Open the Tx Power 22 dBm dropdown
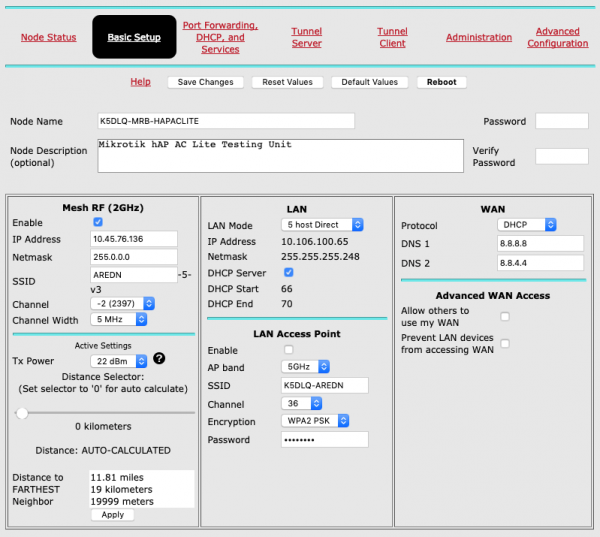This screenshot has height=537, width=600. tap(119, 361)
